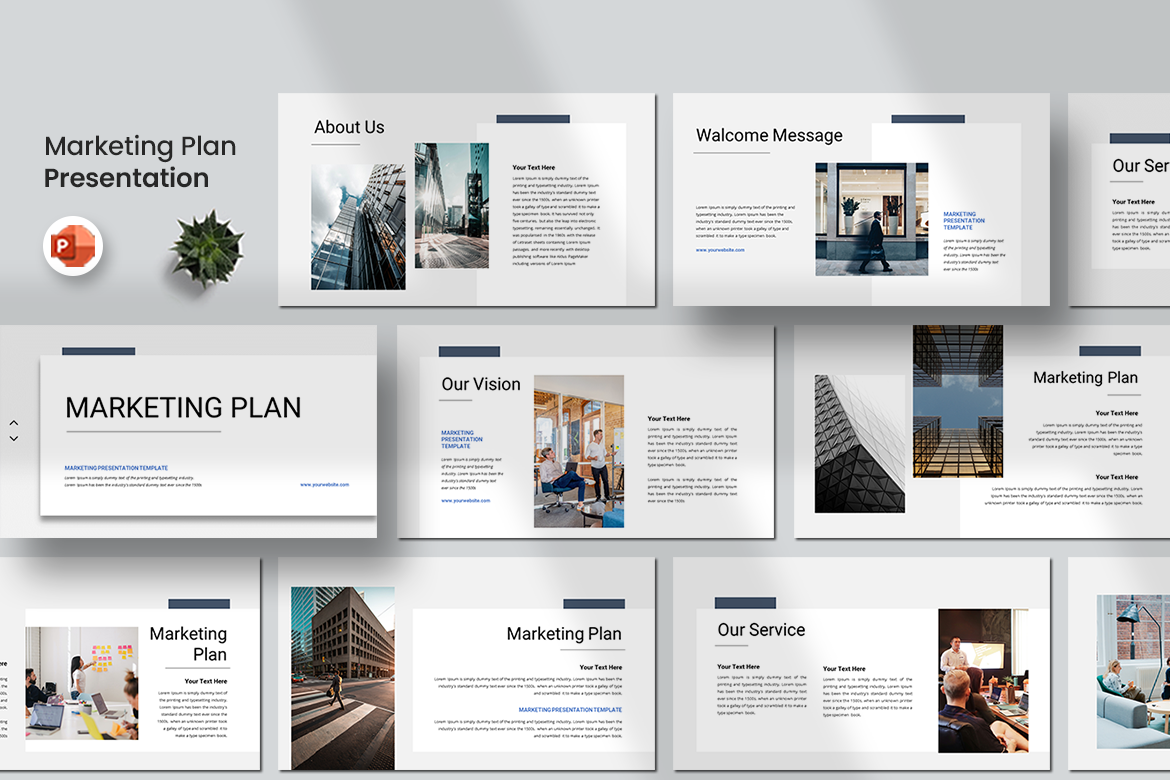Click the upward glass towers photo
The height and width of the screenshot is (780, 1170).
click(x=958, y=401)
